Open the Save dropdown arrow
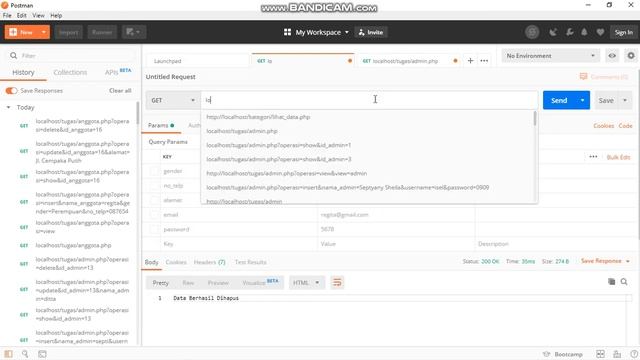Screen dimensions: 640x360 coord(625,100)
